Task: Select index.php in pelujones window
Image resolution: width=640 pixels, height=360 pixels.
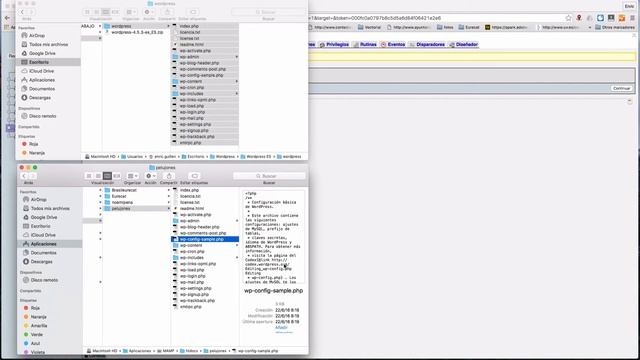Action: (x=189, y=190)
